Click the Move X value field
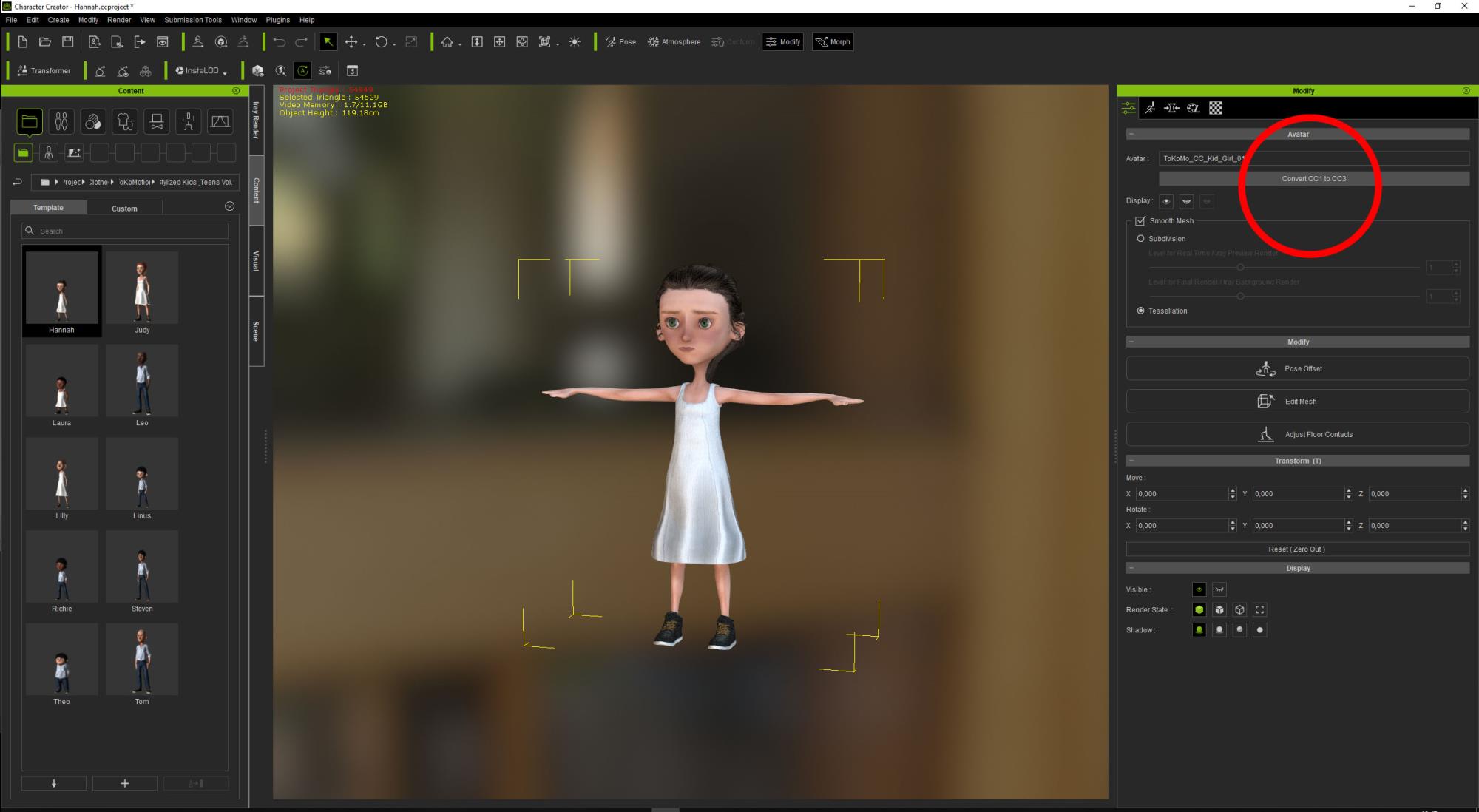Viewport: 1479px width, 812px height. [1182, 493]
